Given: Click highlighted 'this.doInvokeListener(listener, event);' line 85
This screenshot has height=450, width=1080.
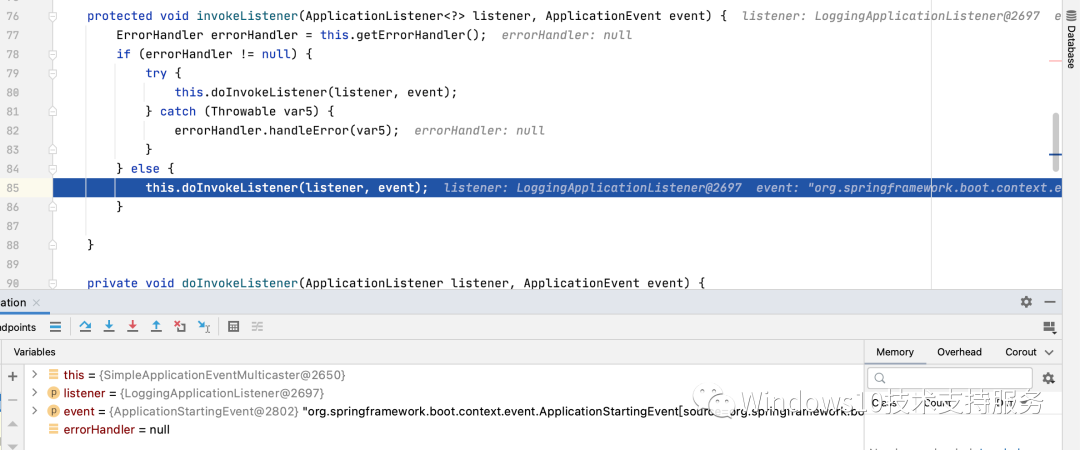Looking at the screenshot, I should (287, 187).
